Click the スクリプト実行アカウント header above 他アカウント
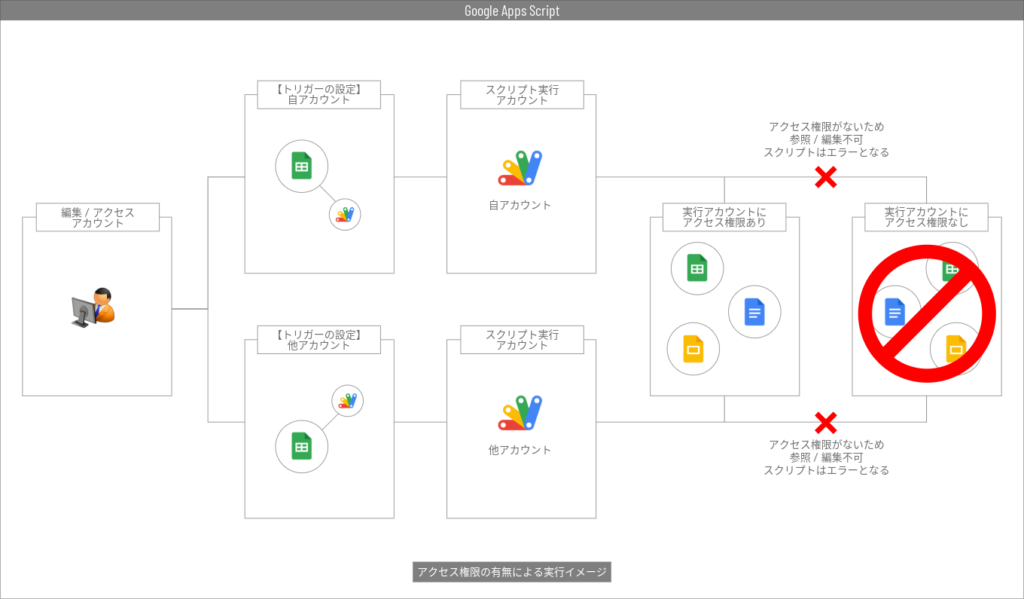The height and width of the screenshot is (599, 1024). point(520,339)
